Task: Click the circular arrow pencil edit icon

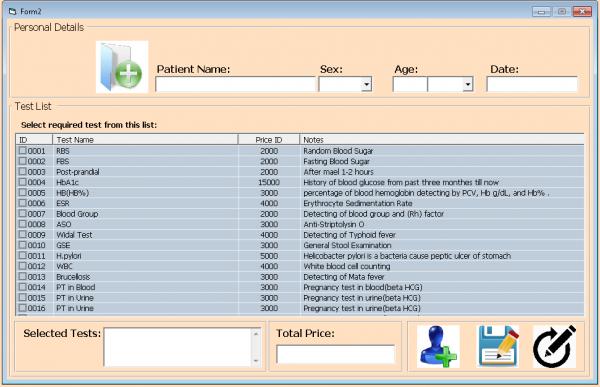Action: coord(554,346)
